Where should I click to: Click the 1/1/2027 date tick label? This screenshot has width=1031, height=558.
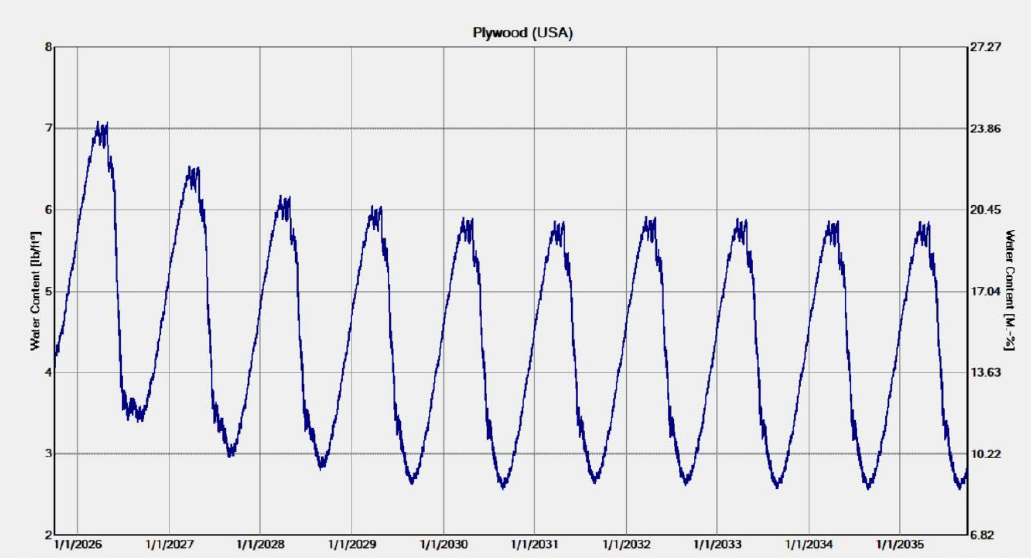click(x=169, y=545)
